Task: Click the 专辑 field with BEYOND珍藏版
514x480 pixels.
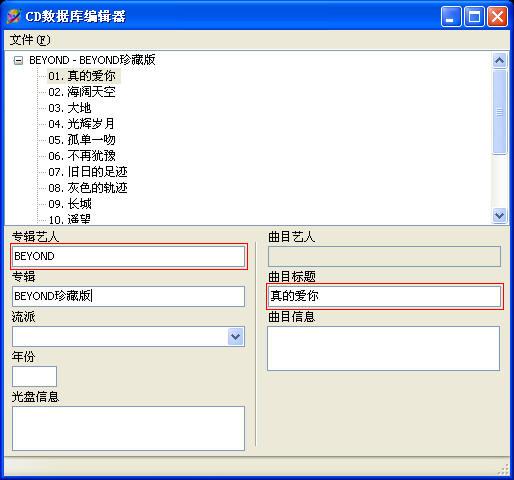Action: pyautogui.click(x=129, y=296)
